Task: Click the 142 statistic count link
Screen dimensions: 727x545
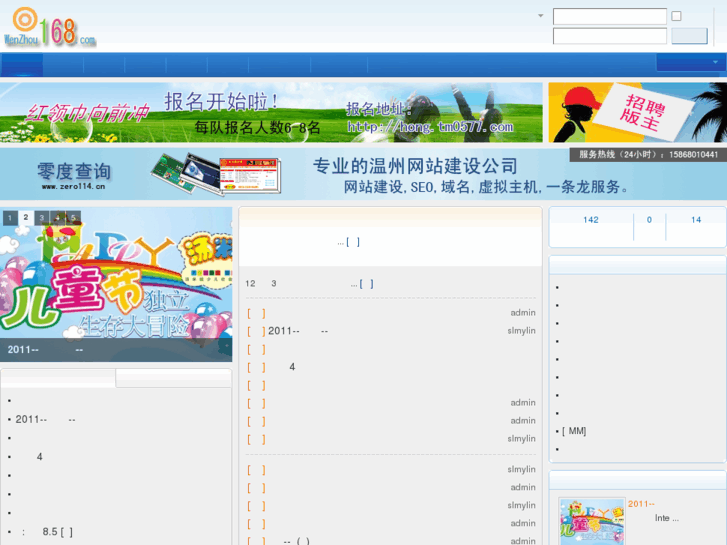Action: point(591,220)
